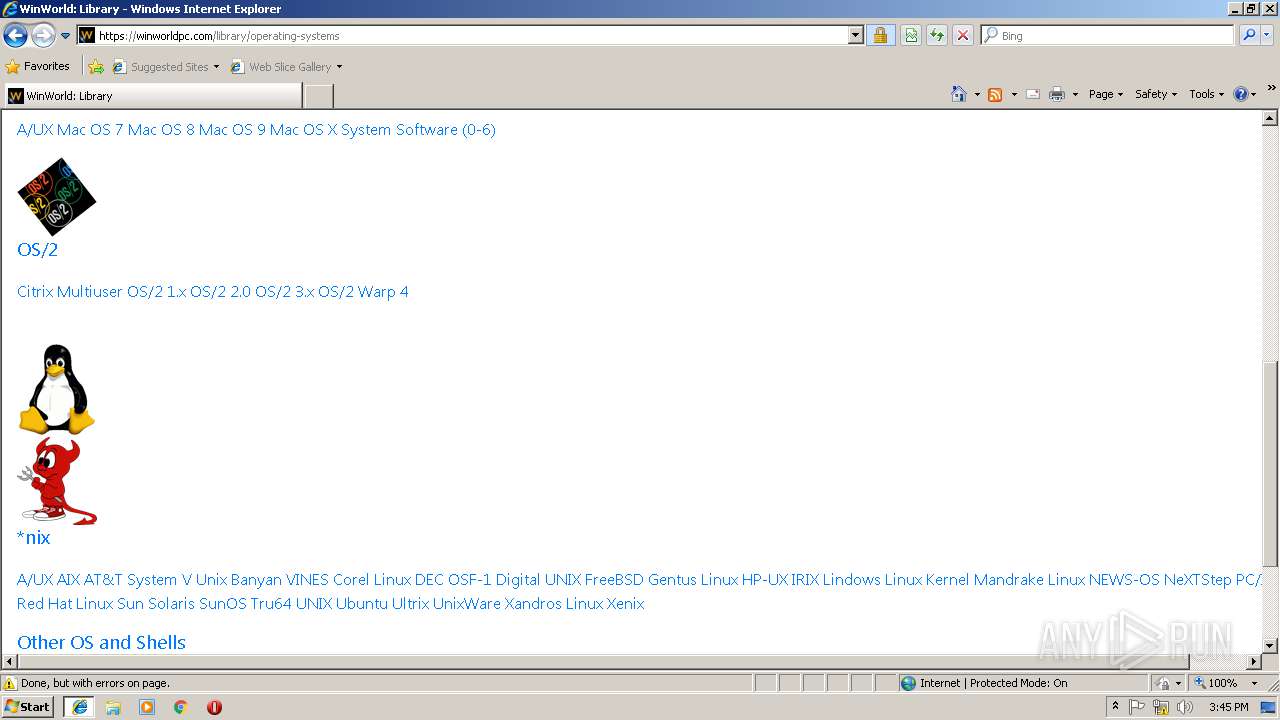This screenshot has width=1280, height=720.
Task: Open the *nix heading link
Action: [34, 537]
